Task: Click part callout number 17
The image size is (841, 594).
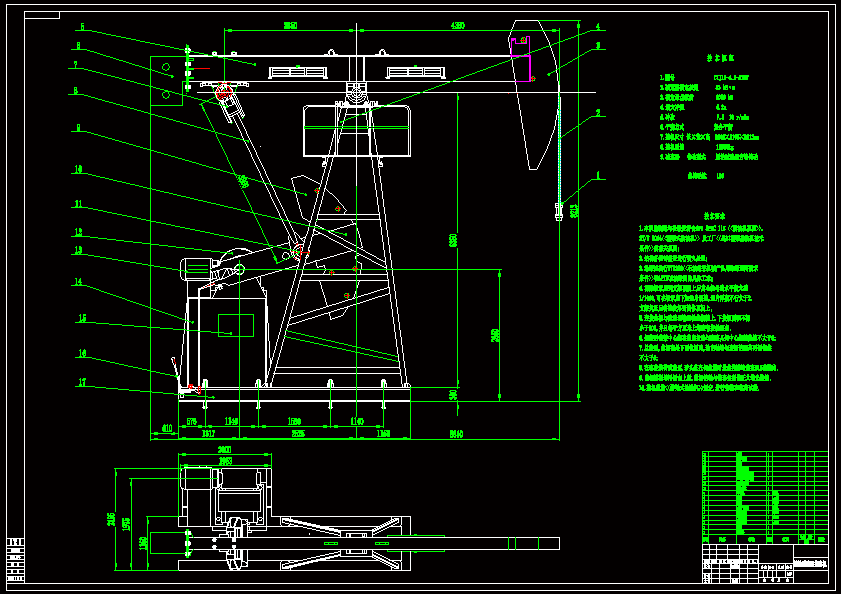Action: coord(82,383)
